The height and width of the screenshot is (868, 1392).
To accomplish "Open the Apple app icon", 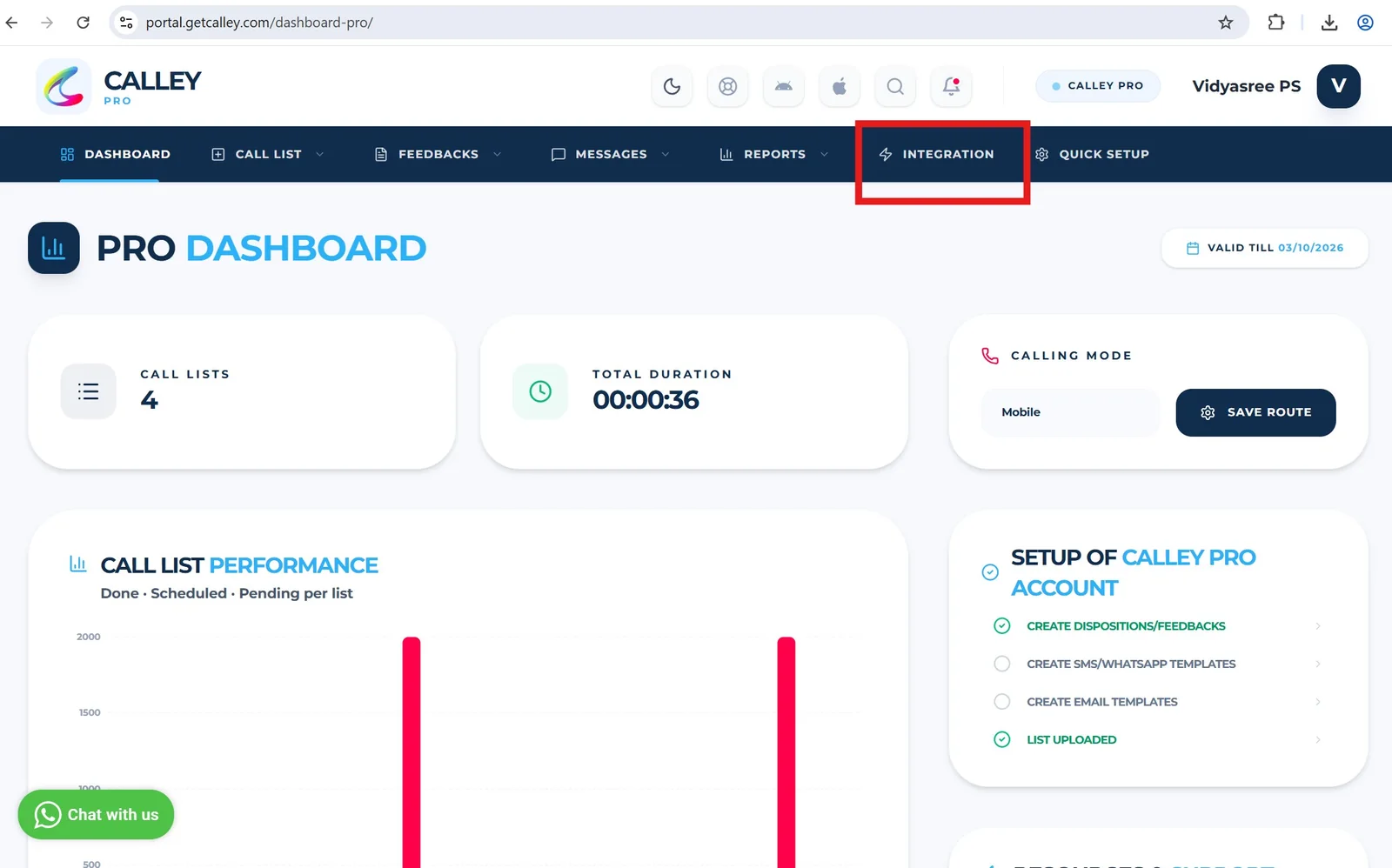I will point(840,86).
